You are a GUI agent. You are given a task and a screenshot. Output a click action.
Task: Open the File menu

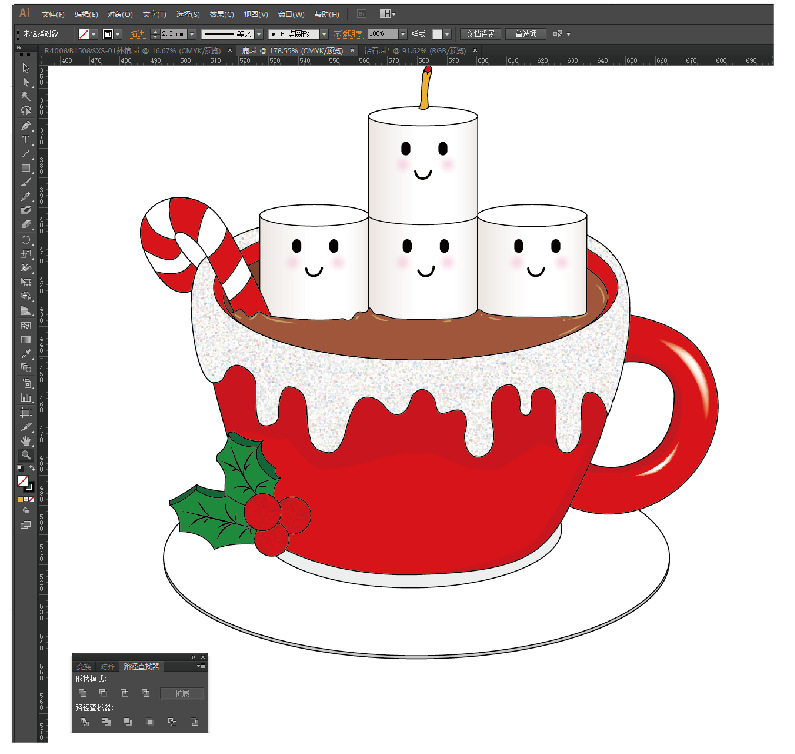tap(53, 15)
